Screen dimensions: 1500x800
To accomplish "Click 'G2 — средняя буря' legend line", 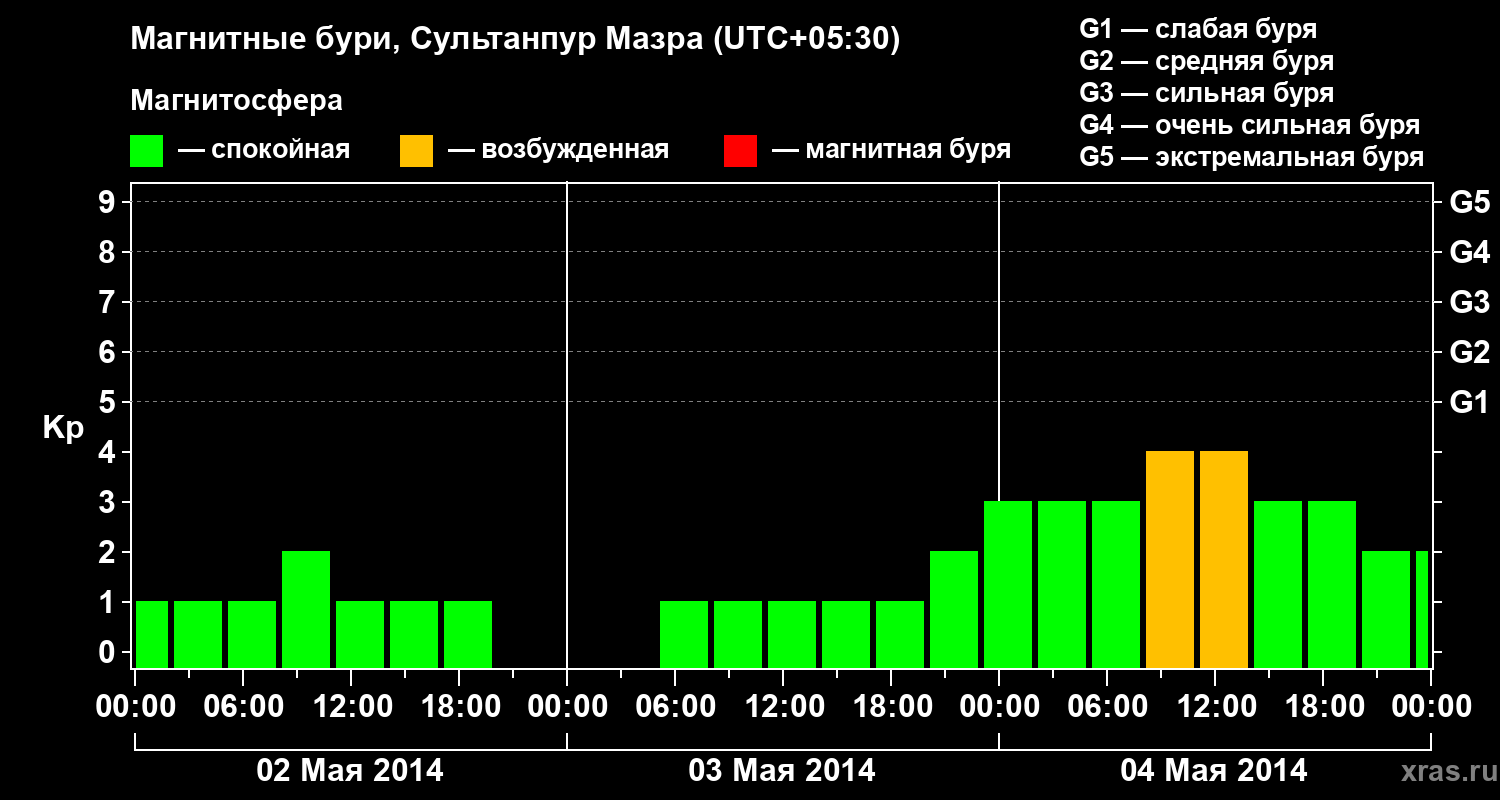I will [1207, 61].
